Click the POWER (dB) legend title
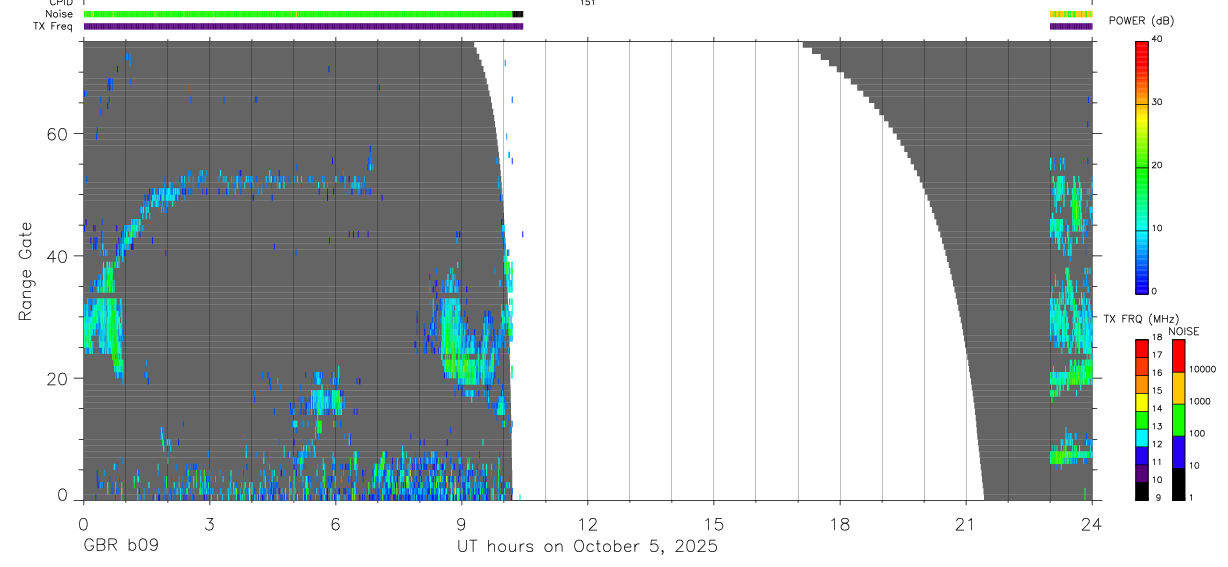The width and height of the screenshot is (1228, 567). click(x=1141, y=21)
